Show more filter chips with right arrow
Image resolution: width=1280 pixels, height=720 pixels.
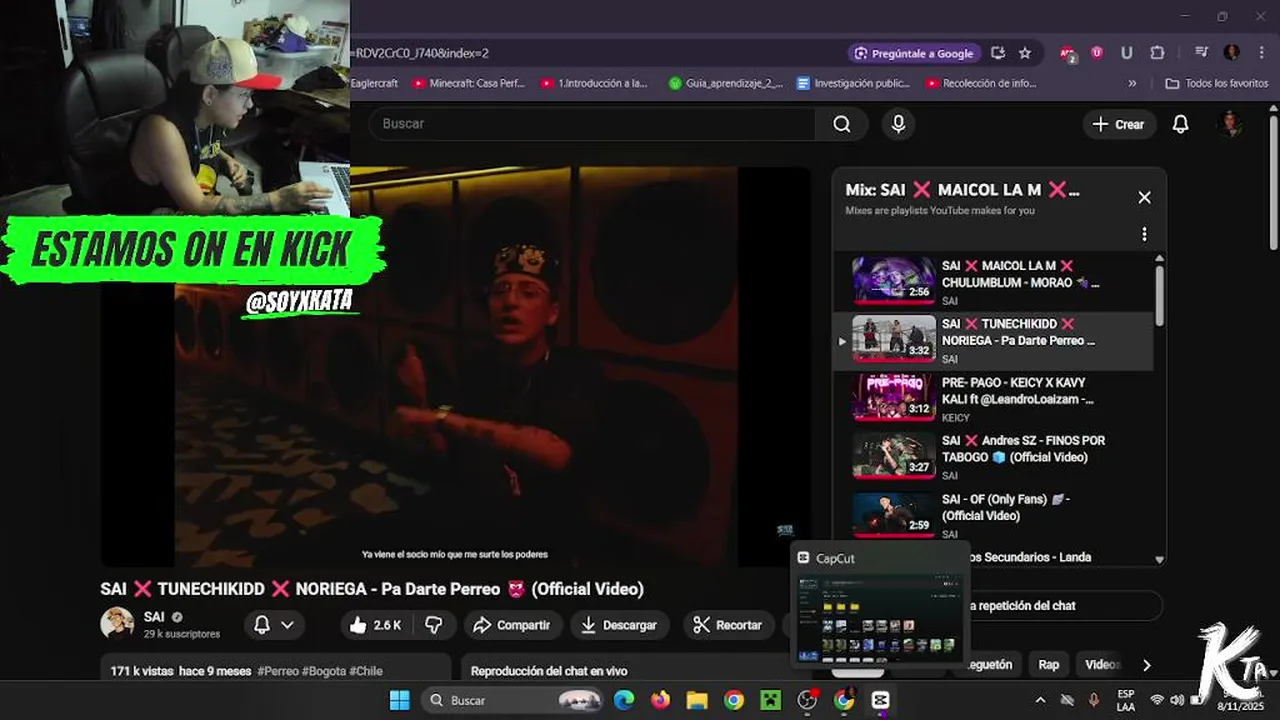click(x=1147, y=665)
